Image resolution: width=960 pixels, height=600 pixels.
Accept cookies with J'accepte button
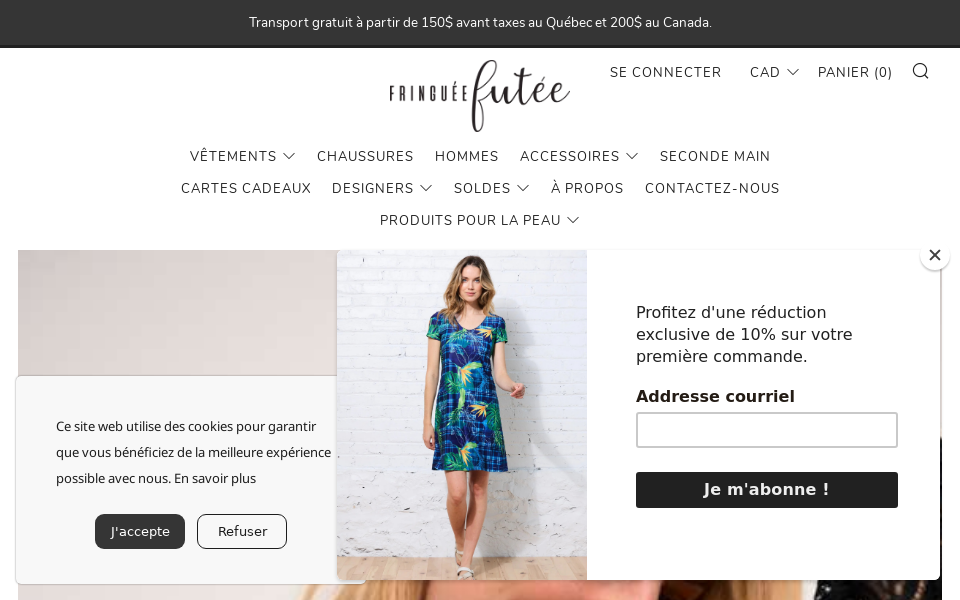(140, 531)
